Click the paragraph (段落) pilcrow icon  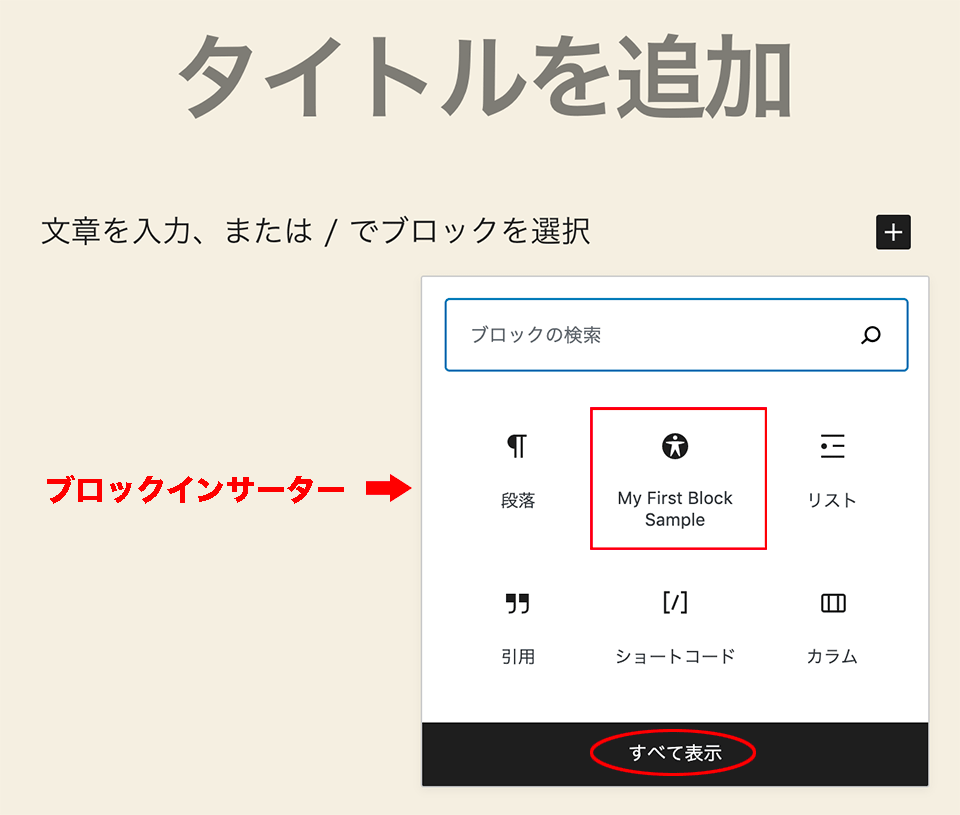pos(517,447)
